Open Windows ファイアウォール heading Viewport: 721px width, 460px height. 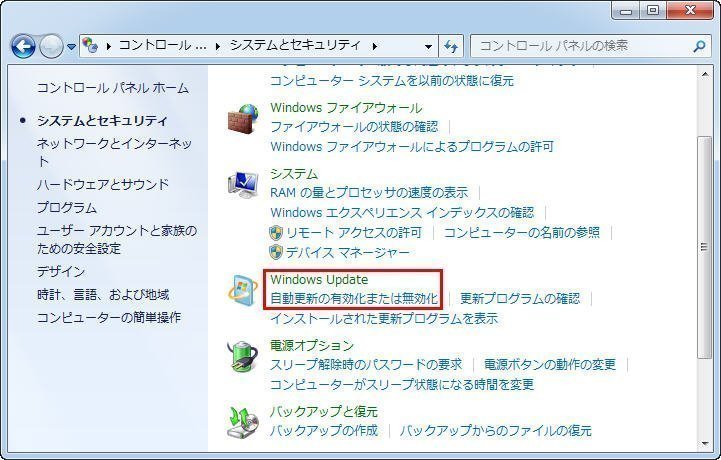346,108
